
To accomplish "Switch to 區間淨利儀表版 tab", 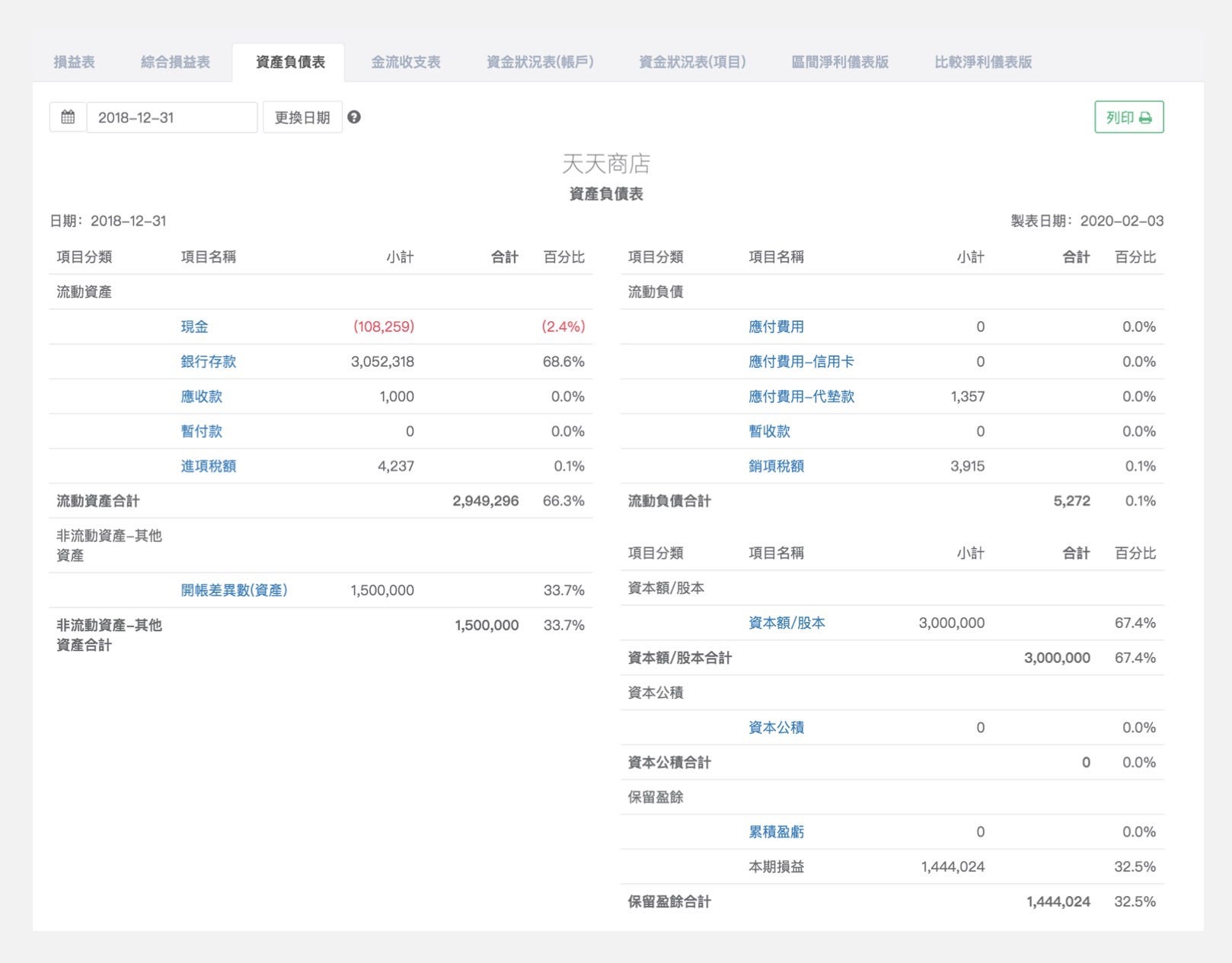I will 840,62.
